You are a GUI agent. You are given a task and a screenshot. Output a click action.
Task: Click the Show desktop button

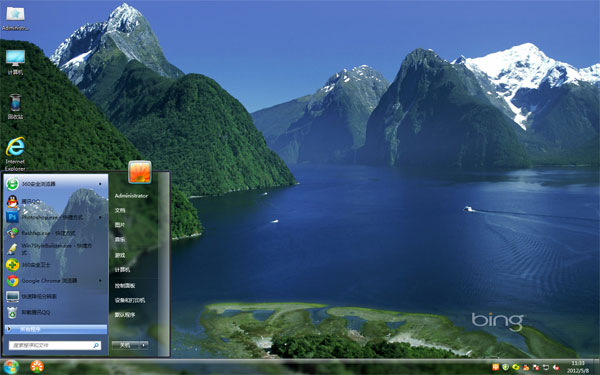pos(596,367)
